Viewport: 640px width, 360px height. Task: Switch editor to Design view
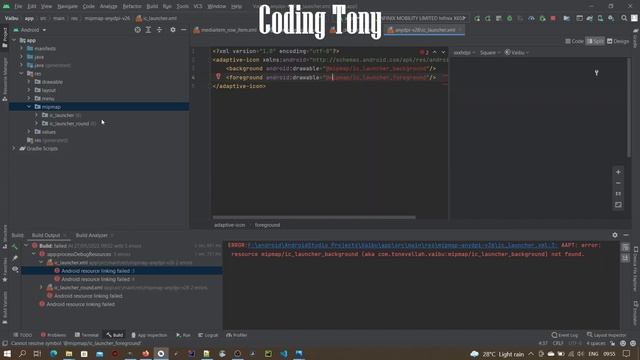click(x=618, y=41)
